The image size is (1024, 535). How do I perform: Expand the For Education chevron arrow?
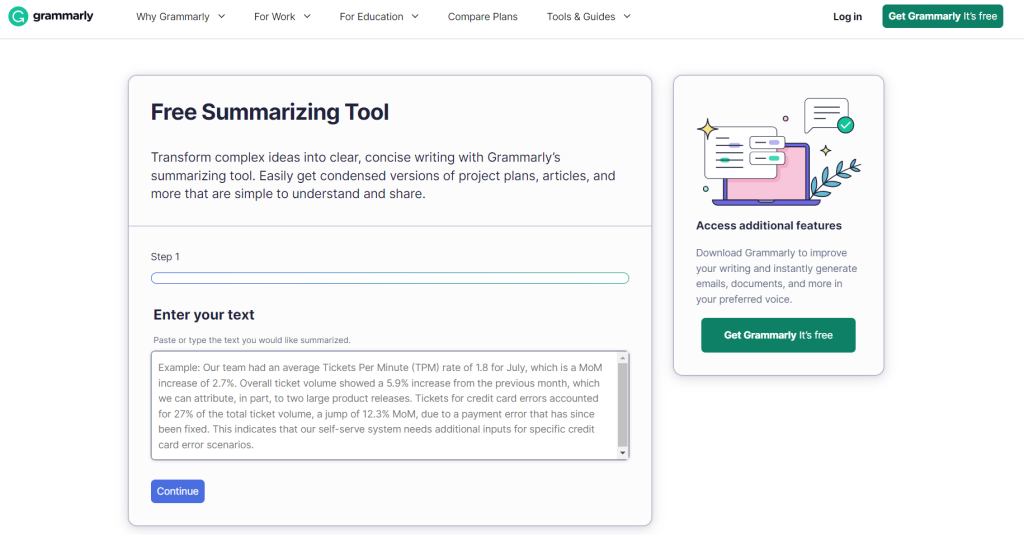coord(415,16)
